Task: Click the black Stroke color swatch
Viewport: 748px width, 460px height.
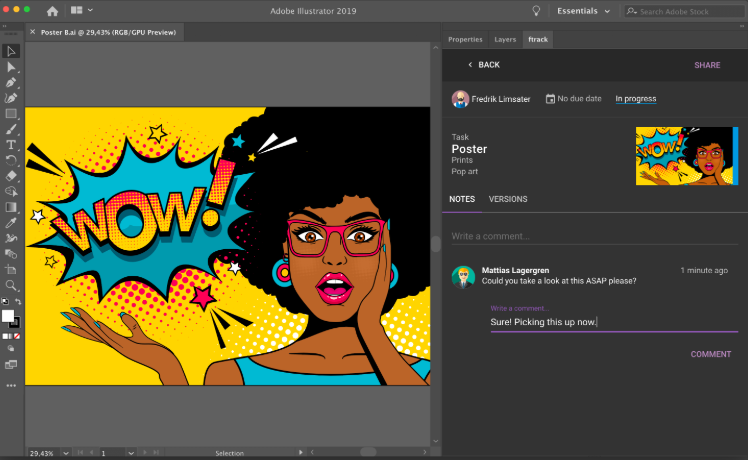Action: tap(16, 323)
